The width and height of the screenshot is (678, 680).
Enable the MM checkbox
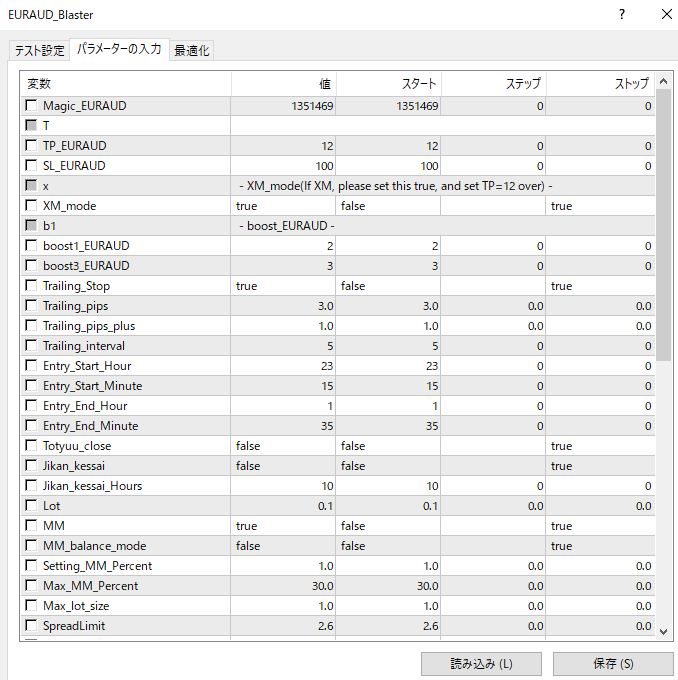click(31, 525)
